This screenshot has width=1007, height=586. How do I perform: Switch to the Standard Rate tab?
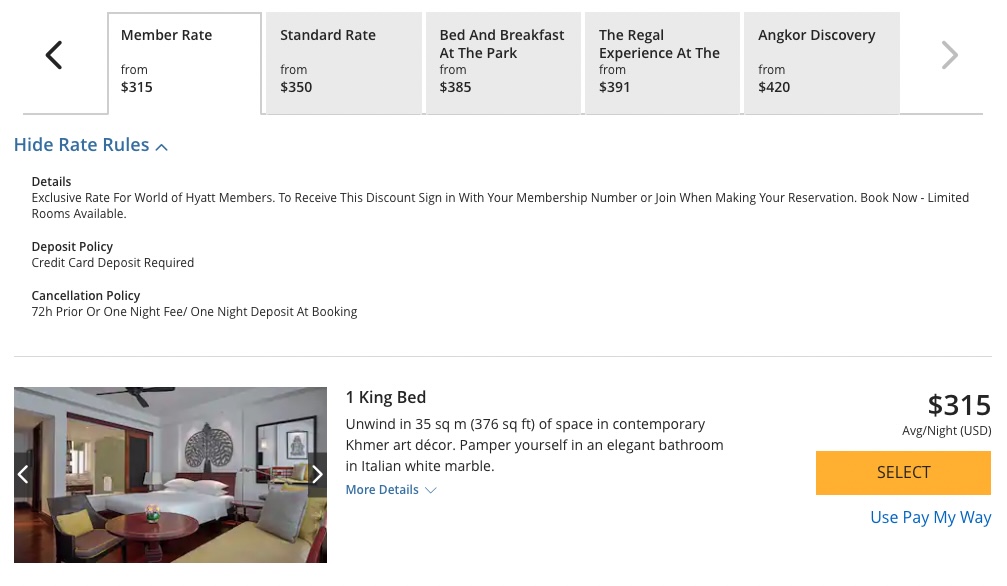[x=343, y=62]
